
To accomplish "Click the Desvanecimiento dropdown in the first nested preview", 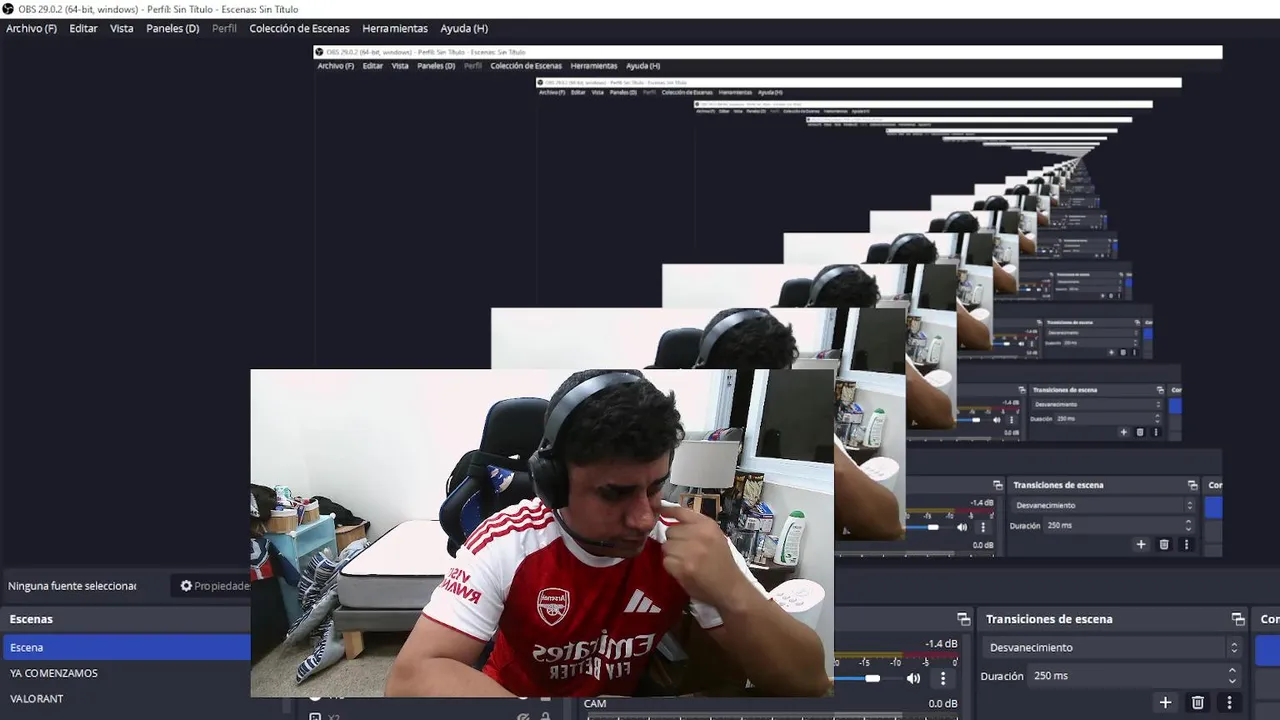I will pyautogui.click(x=1101, y=505).
